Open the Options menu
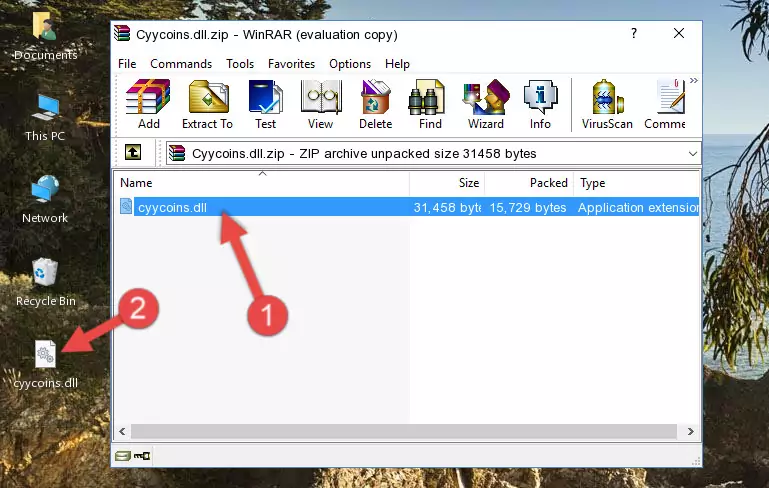This screenshot has height=488, width=769. tap(350, 64)
